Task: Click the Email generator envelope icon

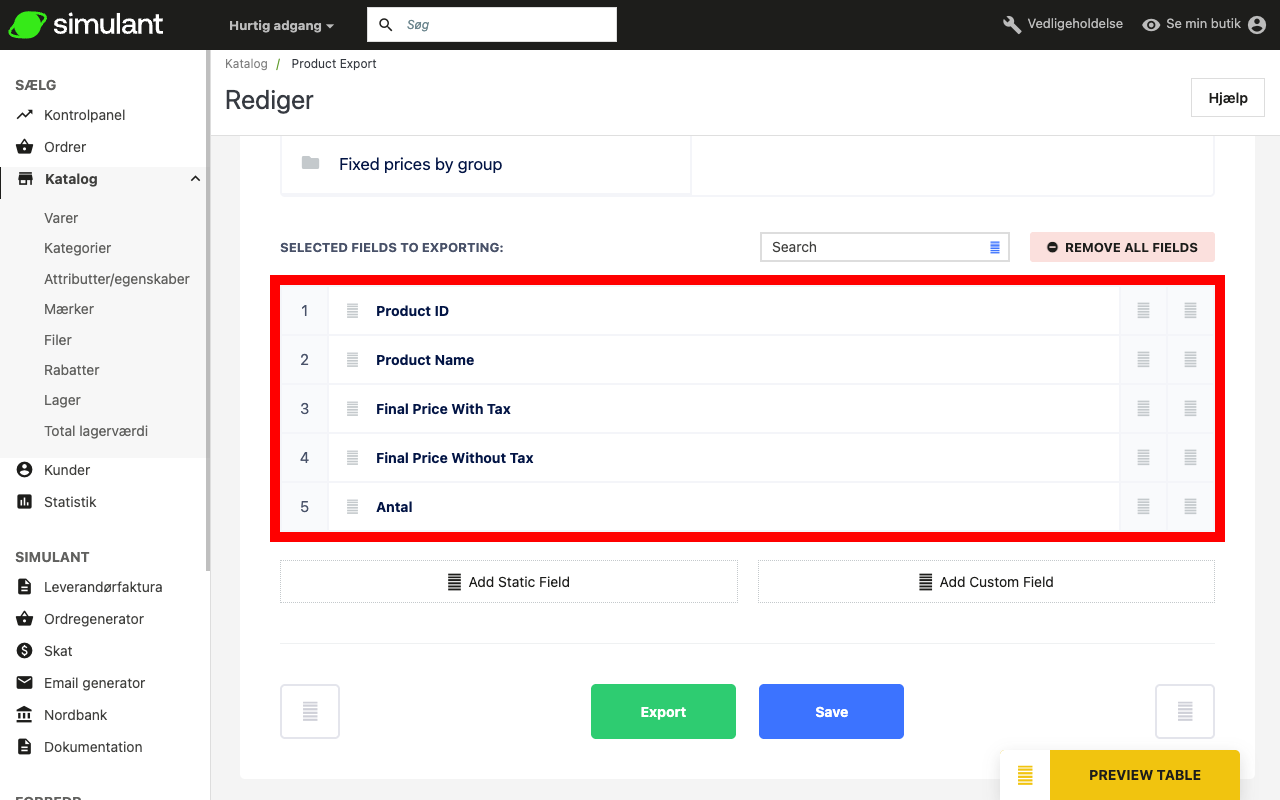Action: (x=25, y=683)
